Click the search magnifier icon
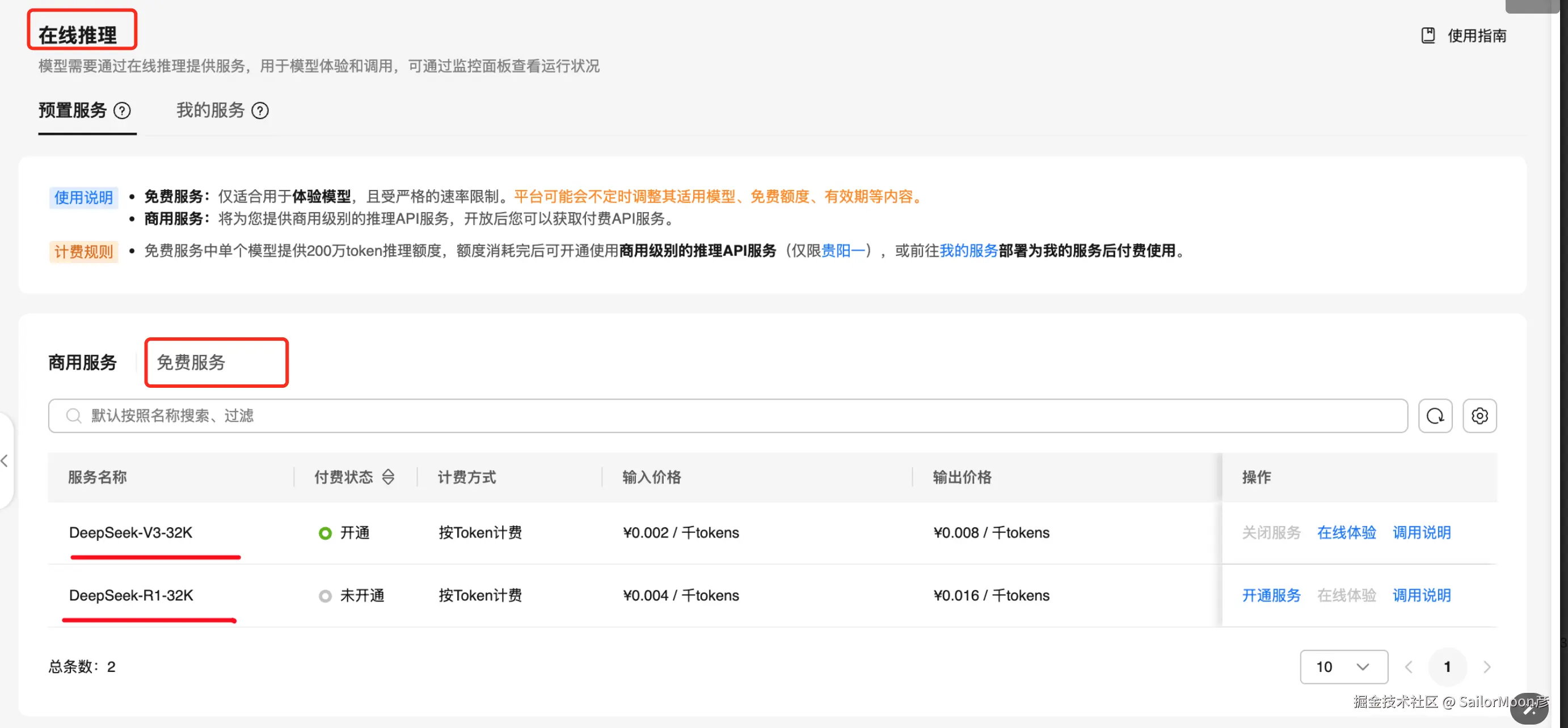The width and height of the screenshot is (1568, 728). pos(74,416)
